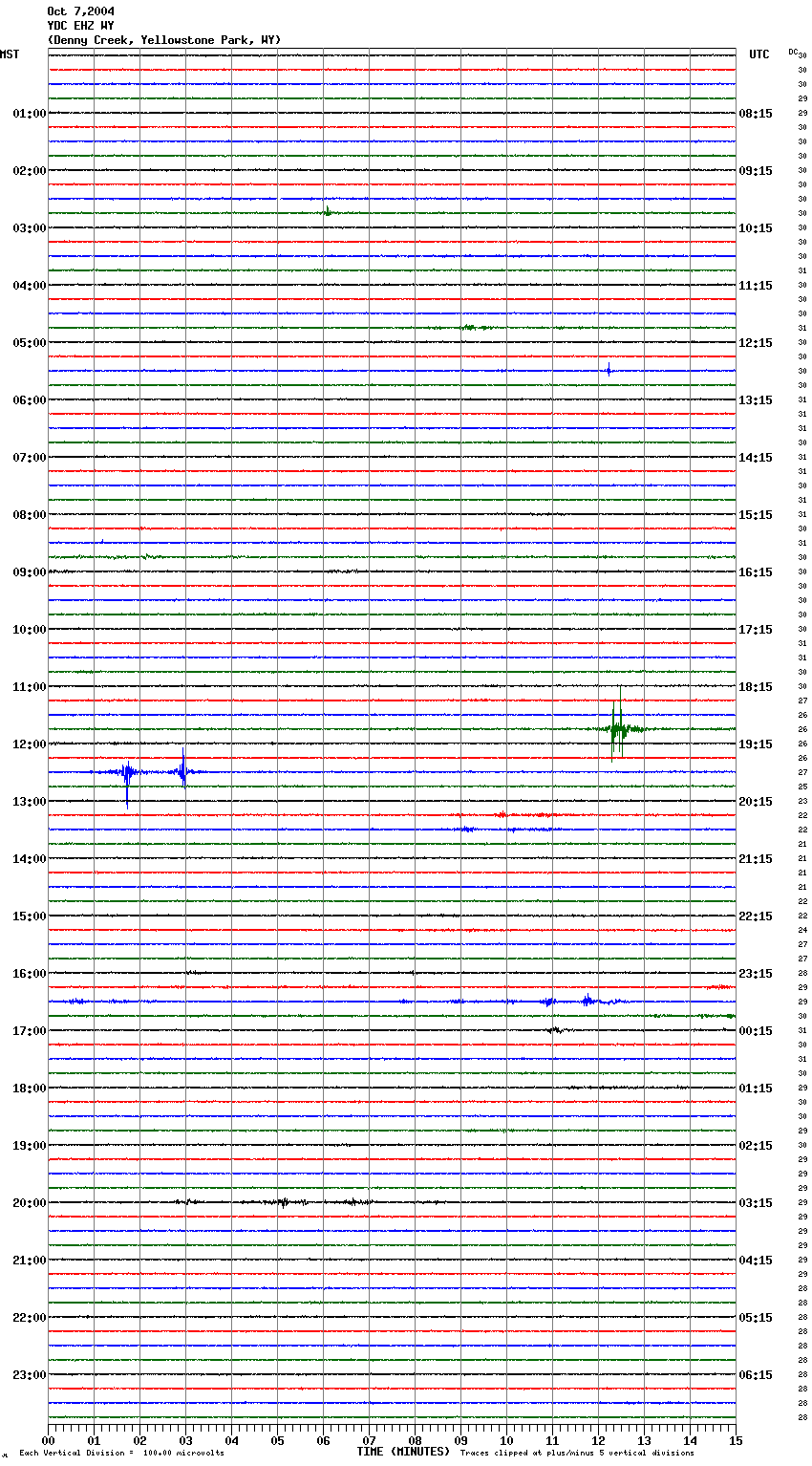The image size is (812, 1466).
Task: Click the 03:15 UTC time label
Action: tap(756, 1203)
